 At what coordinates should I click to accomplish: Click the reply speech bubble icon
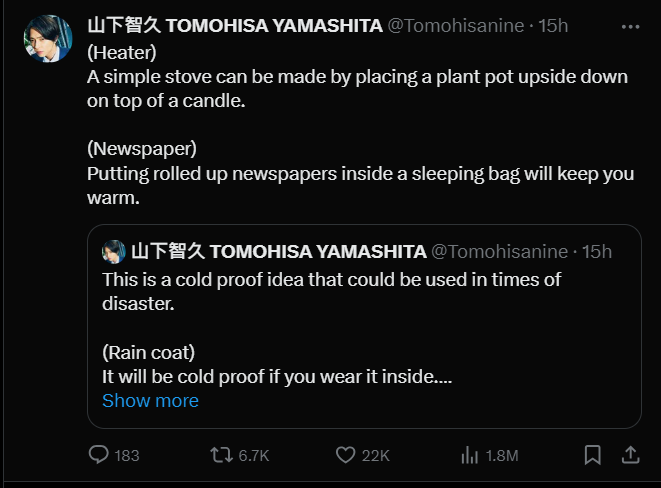tap(98, 455)
